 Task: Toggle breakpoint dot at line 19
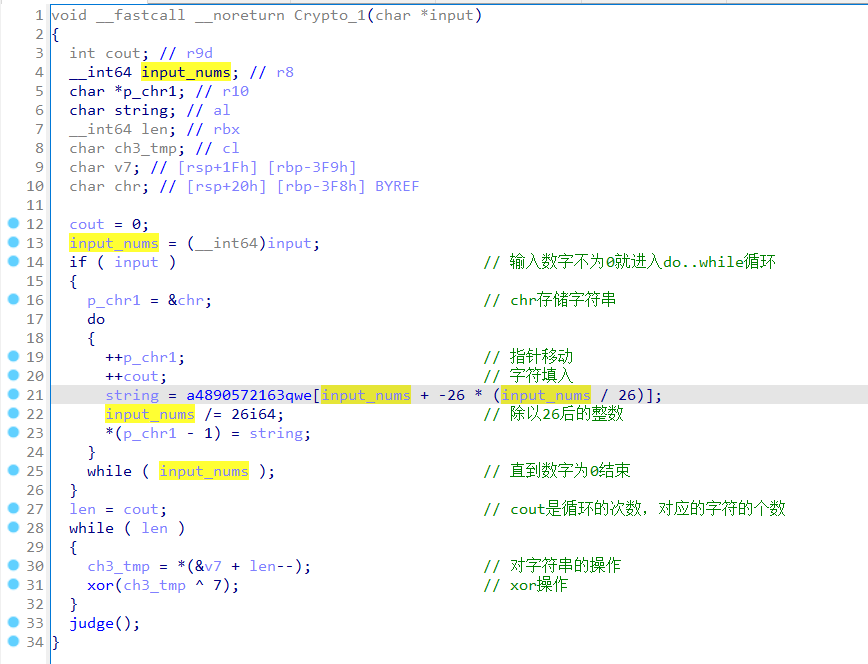tap(13, 357)
